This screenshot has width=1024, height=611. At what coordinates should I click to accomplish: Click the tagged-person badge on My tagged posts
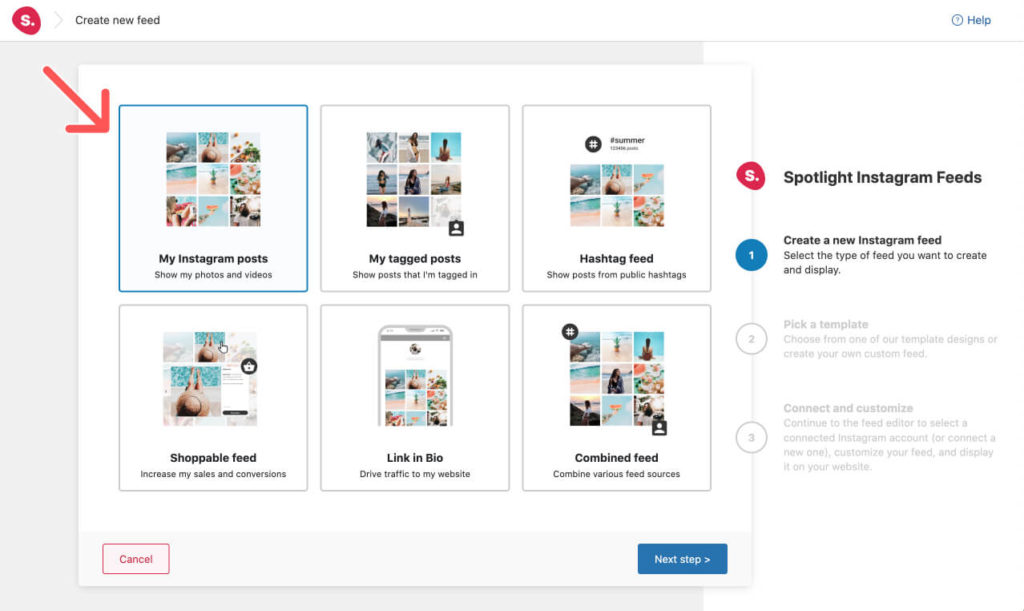click(x=454, y=230)
